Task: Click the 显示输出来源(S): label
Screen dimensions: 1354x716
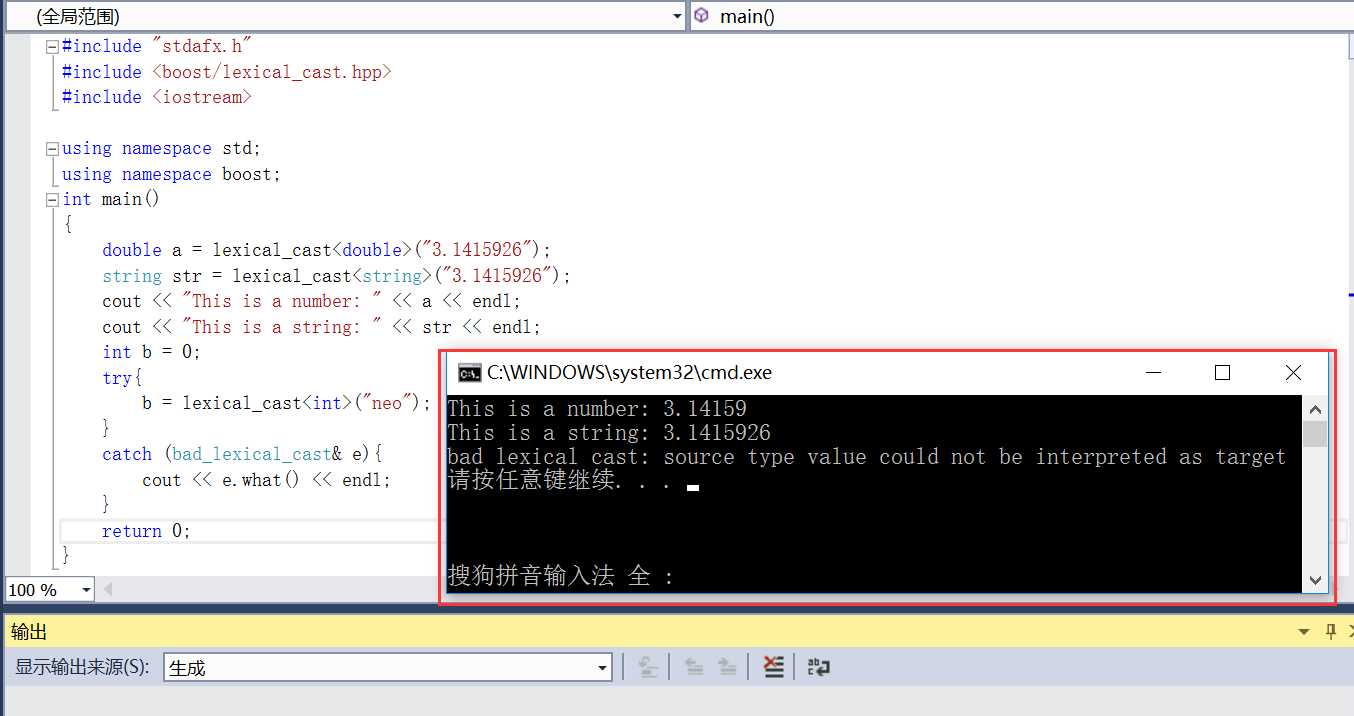Action: tap(82, 667)
